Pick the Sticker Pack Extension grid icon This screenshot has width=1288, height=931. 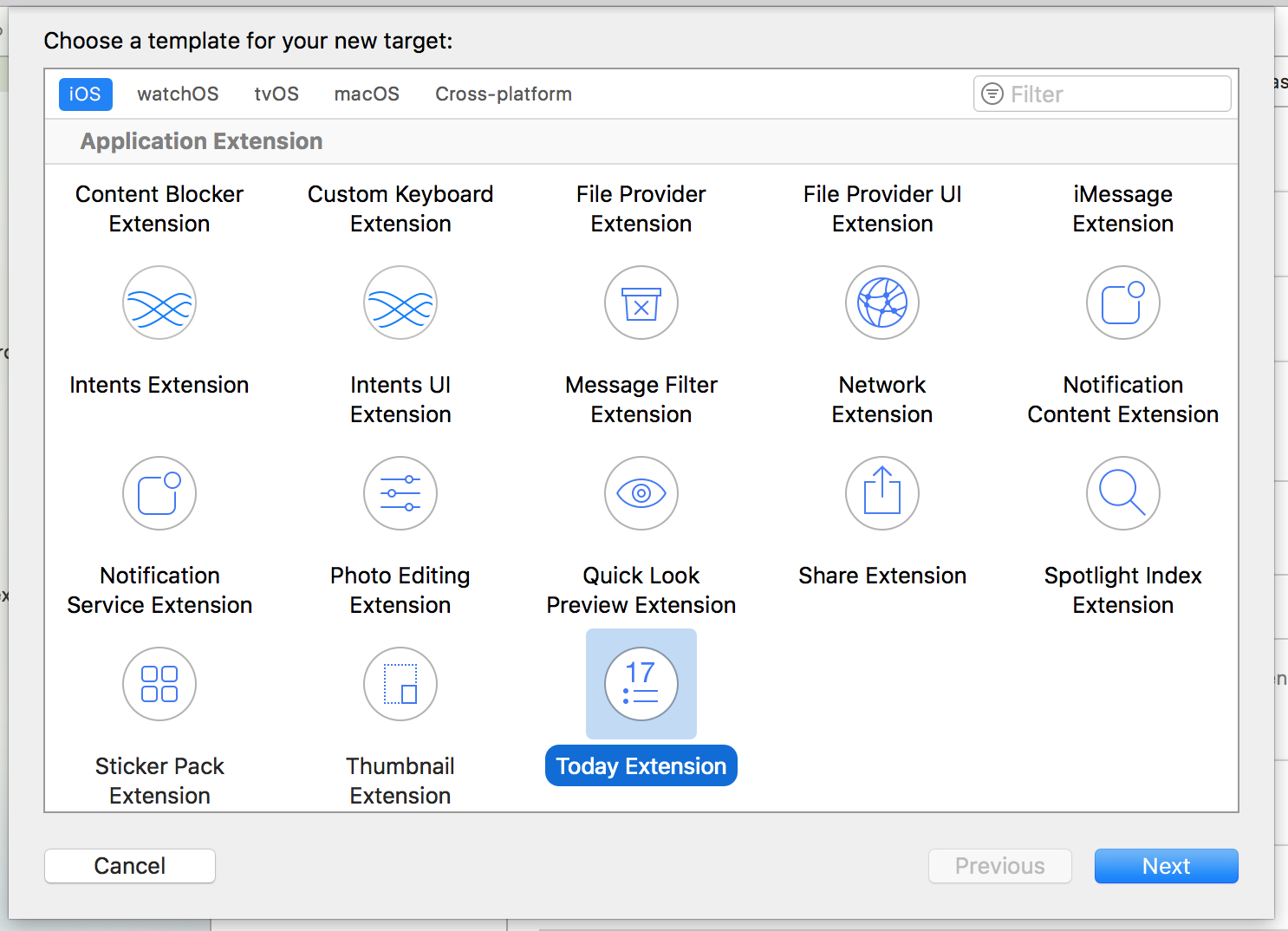(159, 684)
